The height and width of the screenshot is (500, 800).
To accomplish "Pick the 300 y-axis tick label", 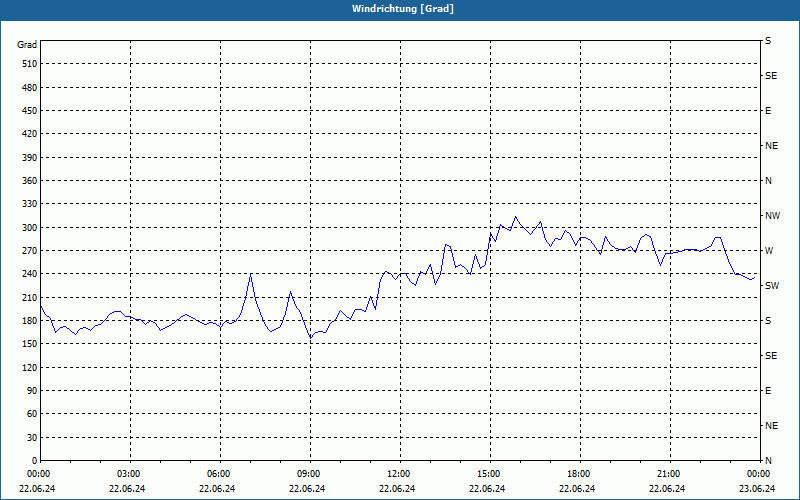I will pos(30,228).
